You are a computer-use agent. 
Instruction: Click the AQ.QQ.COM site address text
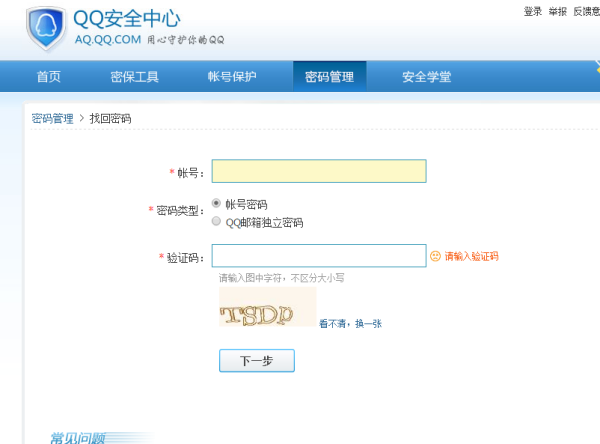pyautogui.click(x=108, y=39)
